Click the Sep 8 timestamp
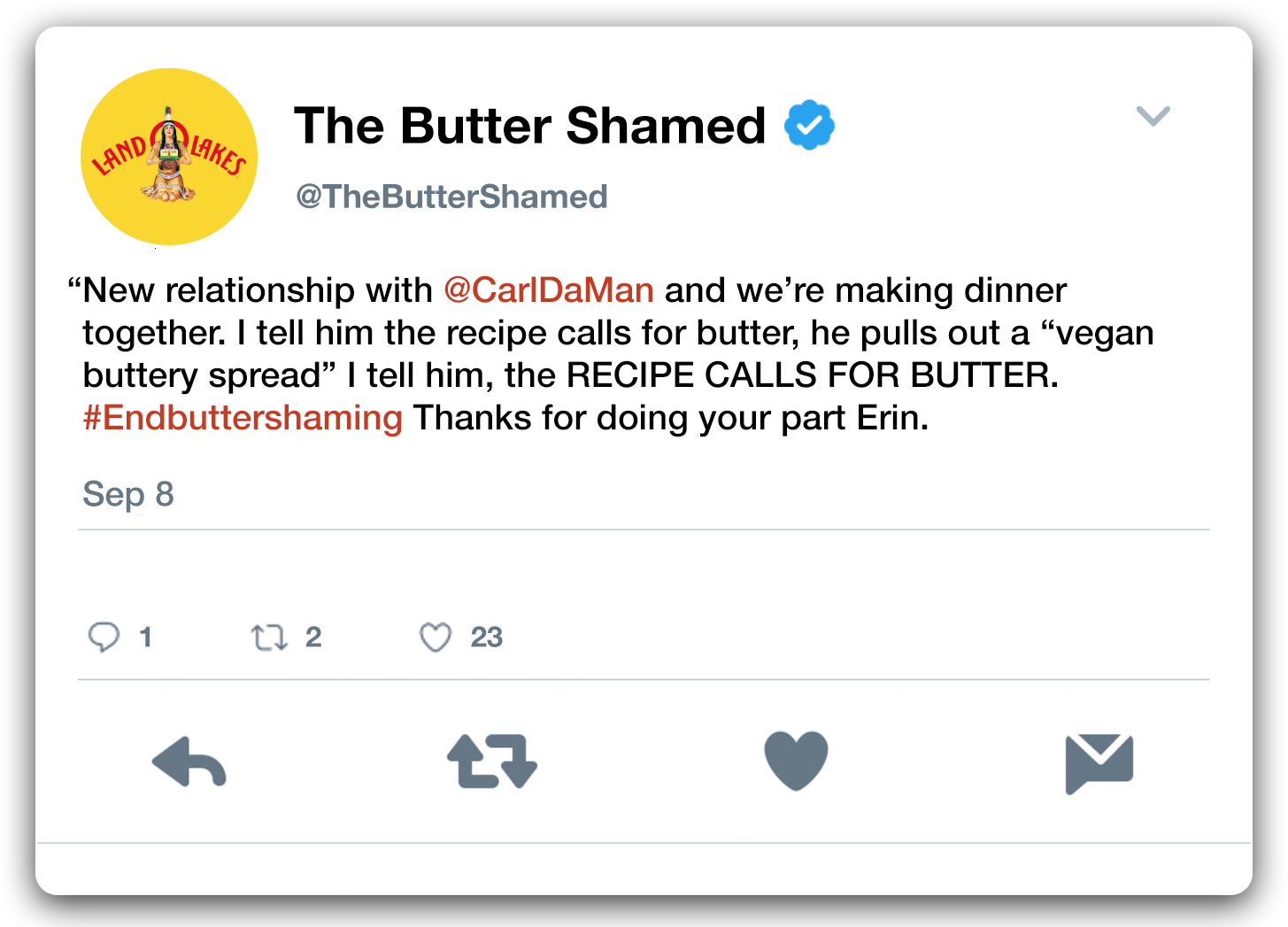 [x=128, y=494]
